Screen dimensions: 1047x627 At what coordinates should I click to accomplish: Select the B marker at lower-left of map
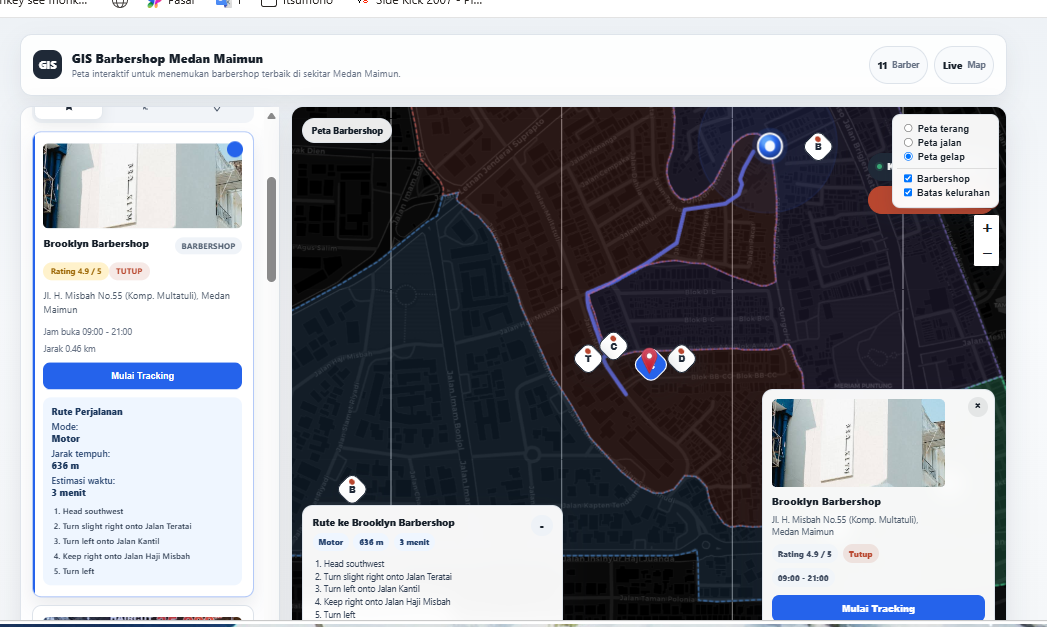click(x=352, y=489)
